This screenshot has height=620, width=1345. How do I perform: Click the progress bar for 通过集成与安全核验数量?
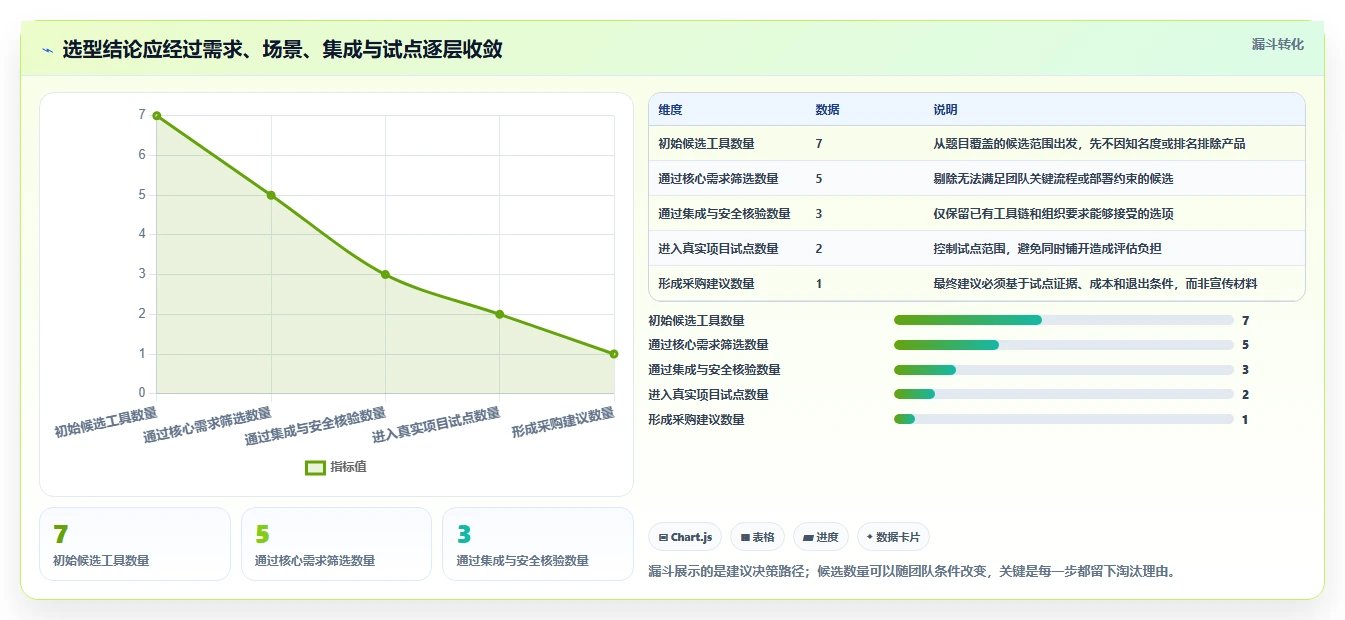click(x=1064, y=370)
